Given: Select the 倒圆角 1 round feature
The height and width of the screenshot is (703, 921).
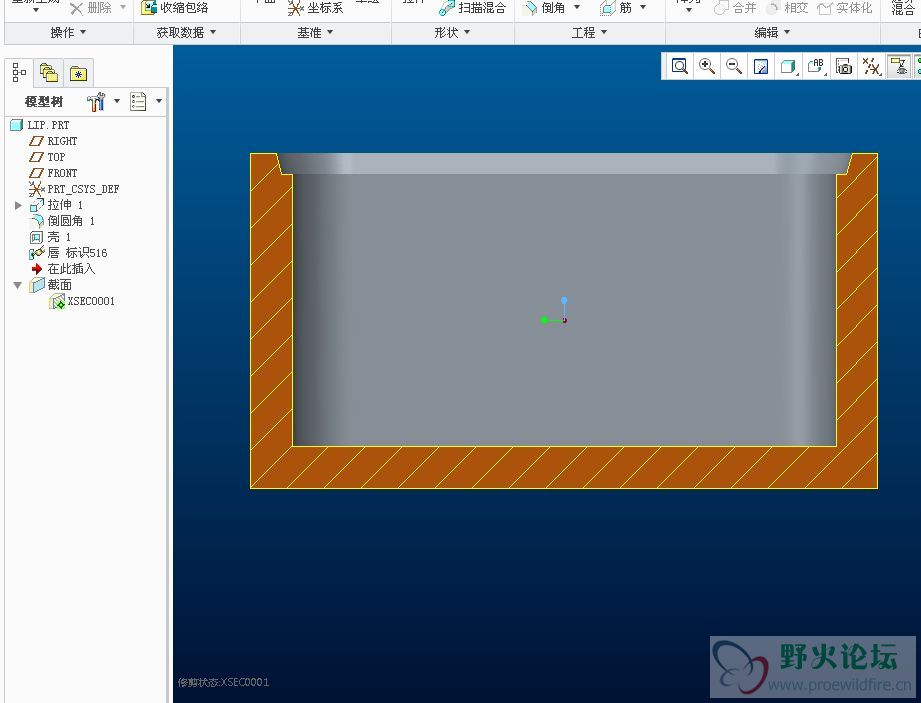Looking at the screenshot, I should point(62,221).
